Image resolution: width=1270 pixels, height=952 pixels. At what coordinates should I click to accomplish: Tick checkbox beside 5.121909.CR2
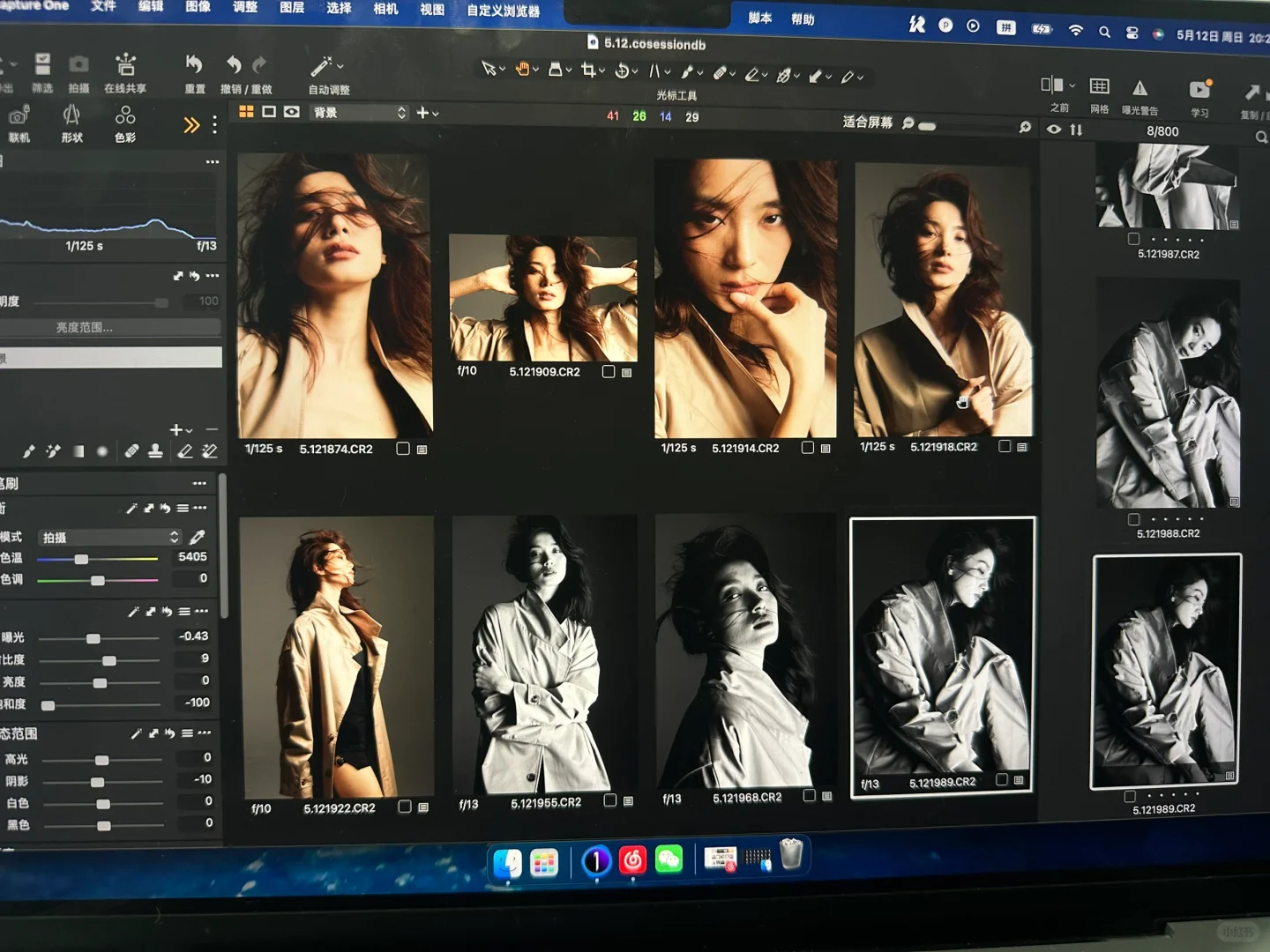pos(609,372)
